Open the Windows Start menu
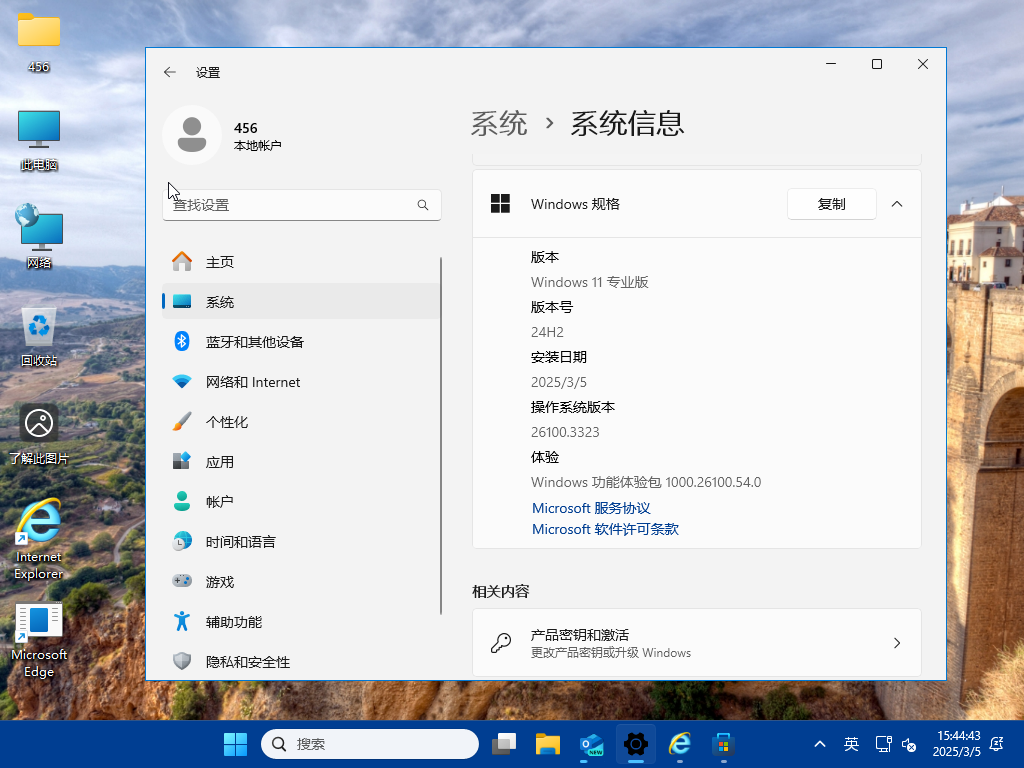Viewport: 1024px width, 768px height. tap(236, 744)
